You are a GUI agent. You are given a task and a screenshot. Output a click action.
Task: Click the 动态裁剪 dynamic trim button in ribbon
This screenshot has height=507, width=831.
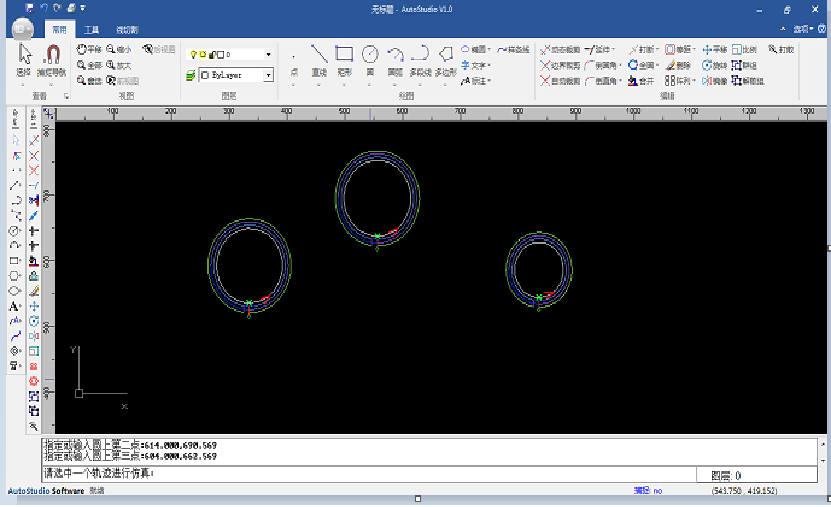(x=560, y=49)
